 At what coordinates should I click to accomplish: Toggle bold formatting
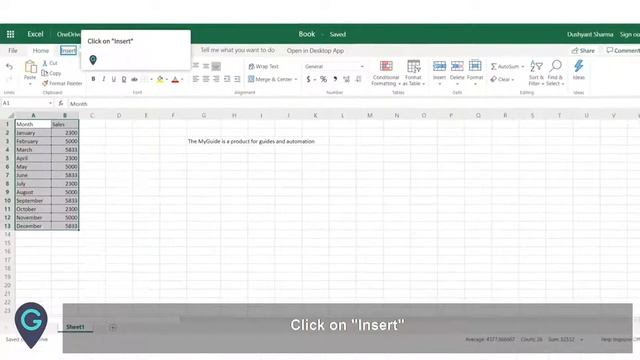(x=93, y=79)
